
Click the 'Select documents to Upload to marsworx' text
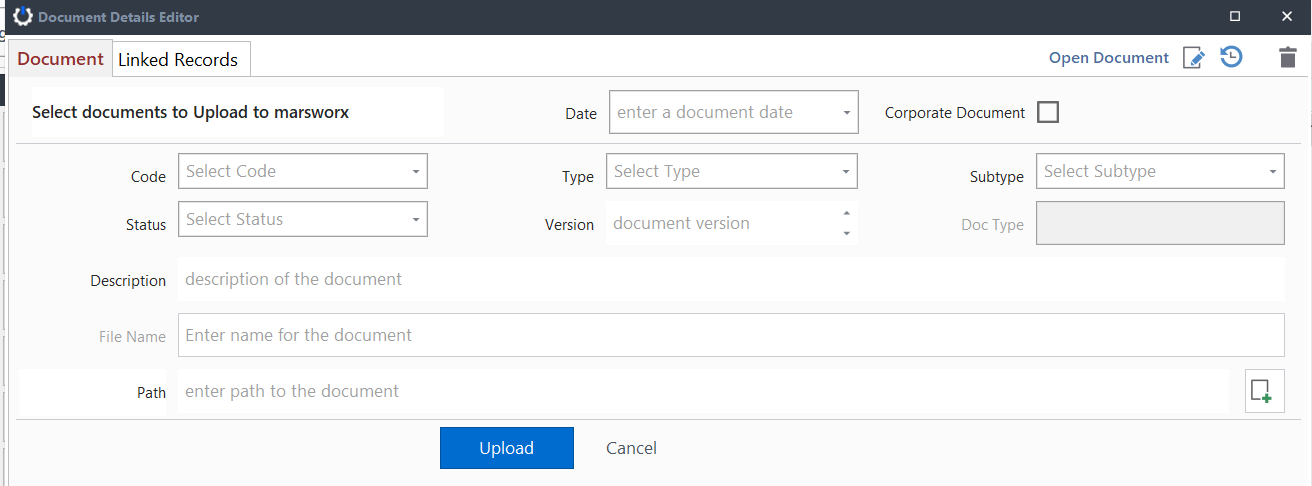coord(191,112)
